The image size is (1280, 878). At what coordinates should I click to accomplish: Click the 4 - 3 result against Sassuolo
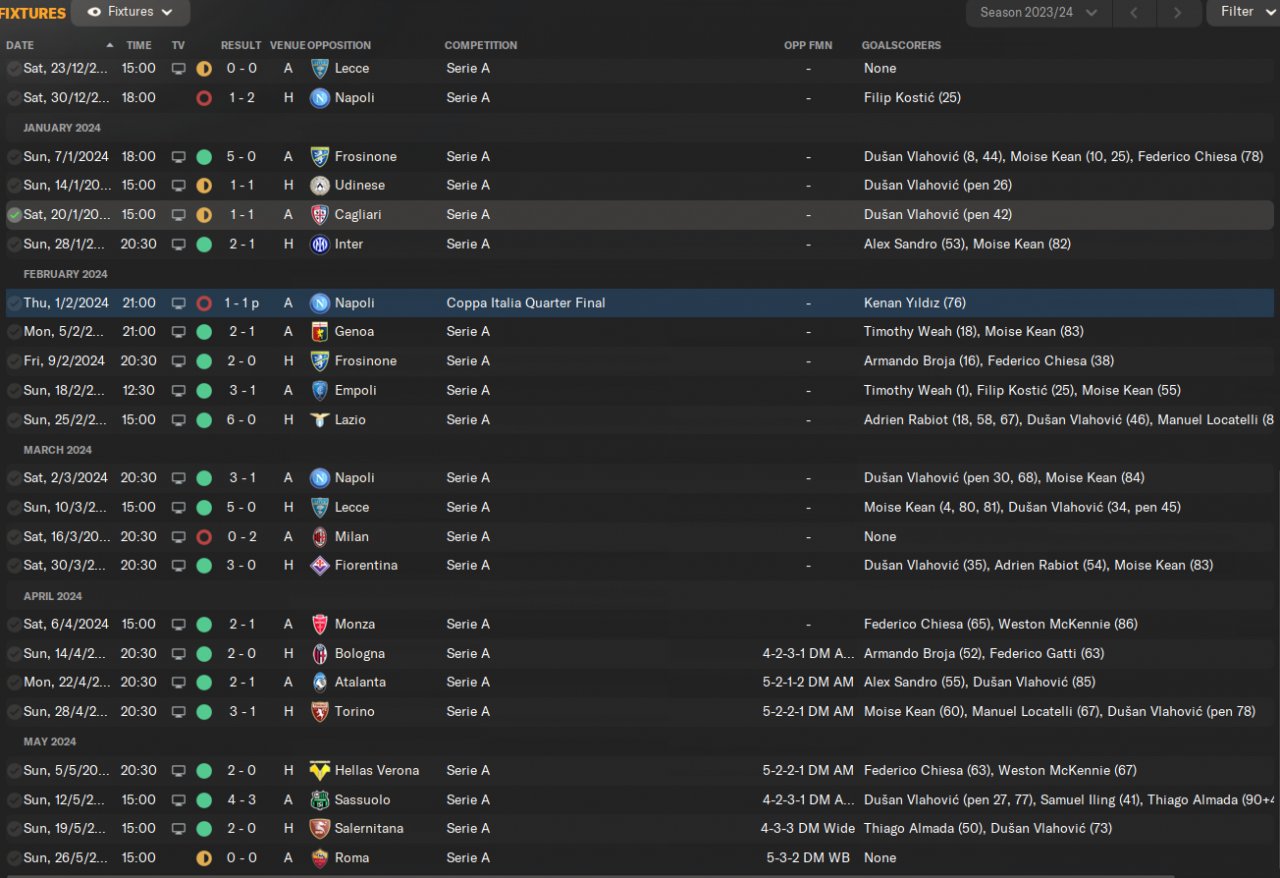[241, 800]
